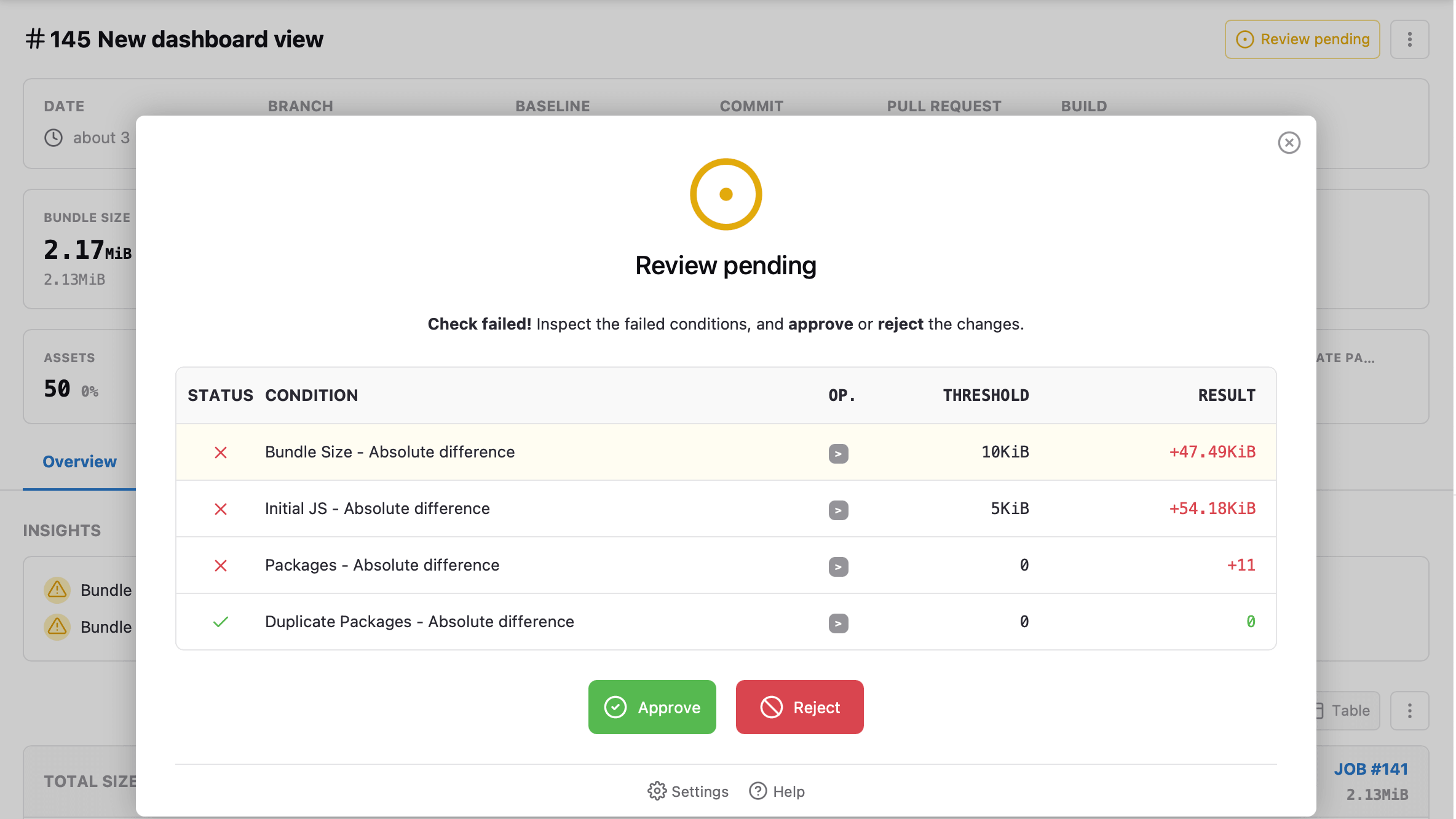1456x819 pixels.
Task: Open kebab menu next to Table button
Action: pyautogui.click(x=1409, y=711)
